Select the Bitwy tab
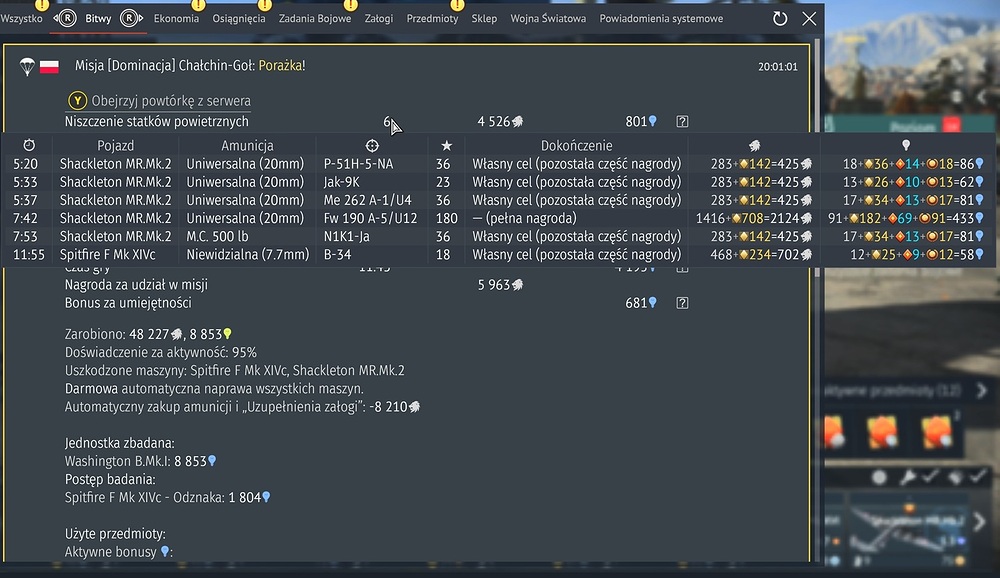Screen dimensions: 1000x578 tap(98, 19)
